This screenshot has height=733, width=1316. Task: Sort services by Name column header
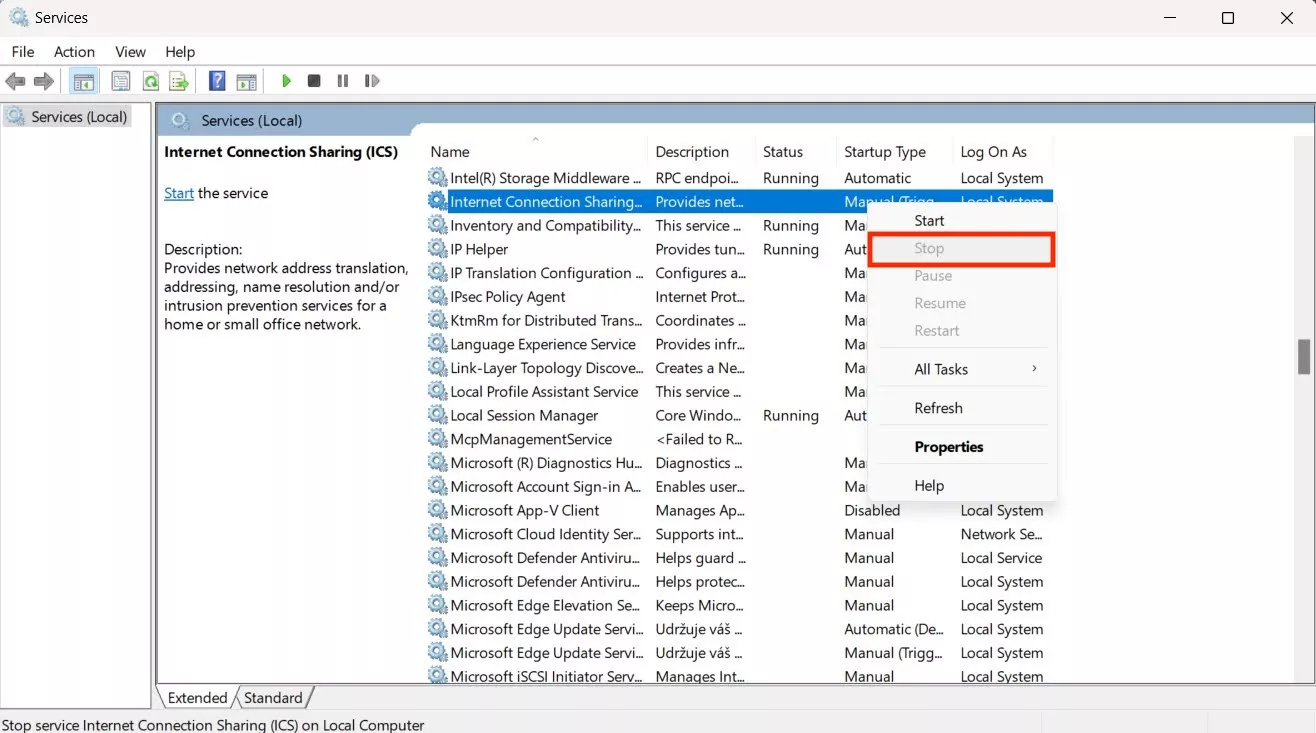coord(450,152)
